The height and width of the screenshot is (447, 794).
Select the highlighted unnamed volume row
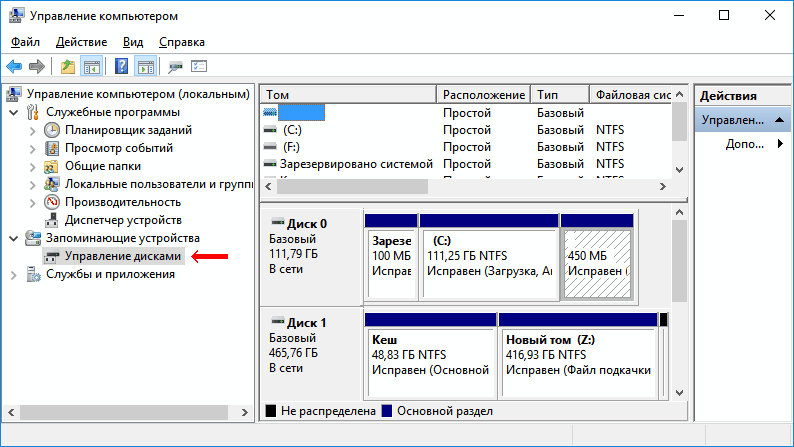tap(465, 112)
